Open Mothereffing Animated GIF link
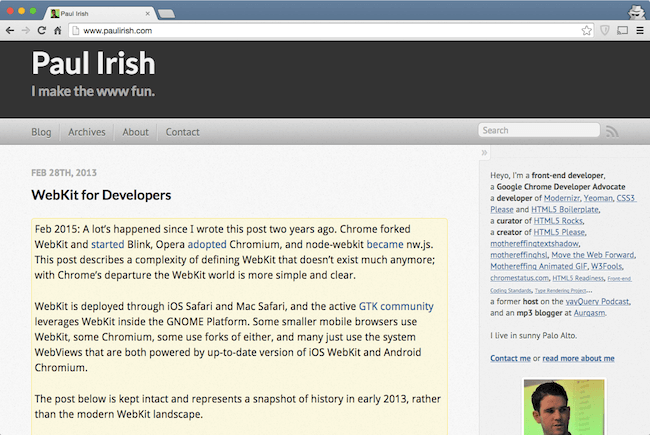The image size is (650, 435). coord(538,266)
